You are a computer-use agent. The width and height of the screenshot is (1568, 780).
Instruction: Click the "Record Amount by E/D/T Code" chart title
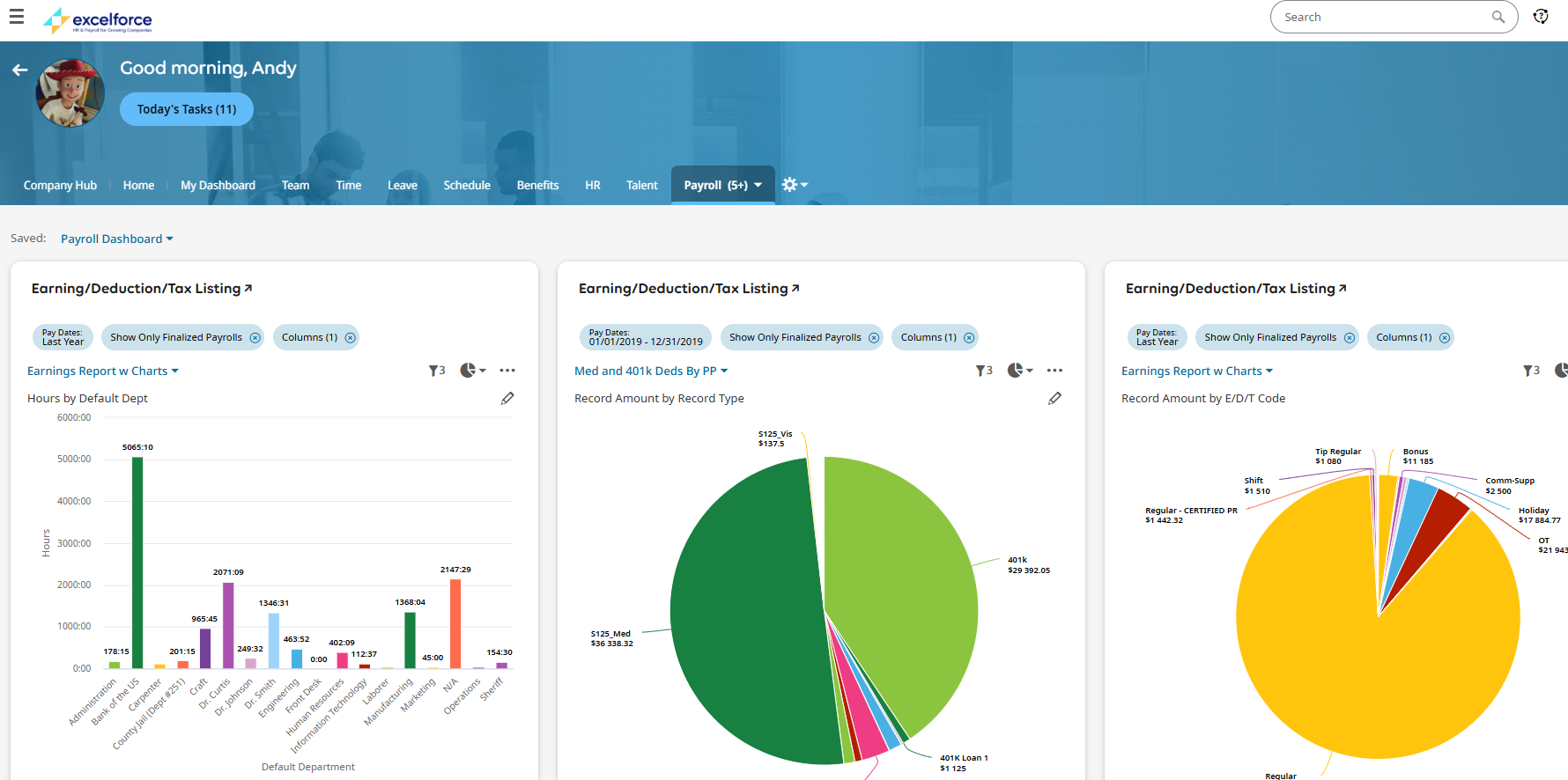[x=1203, y=399]
